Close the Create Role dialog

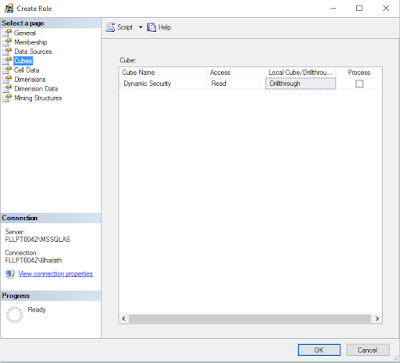point(386,8)
